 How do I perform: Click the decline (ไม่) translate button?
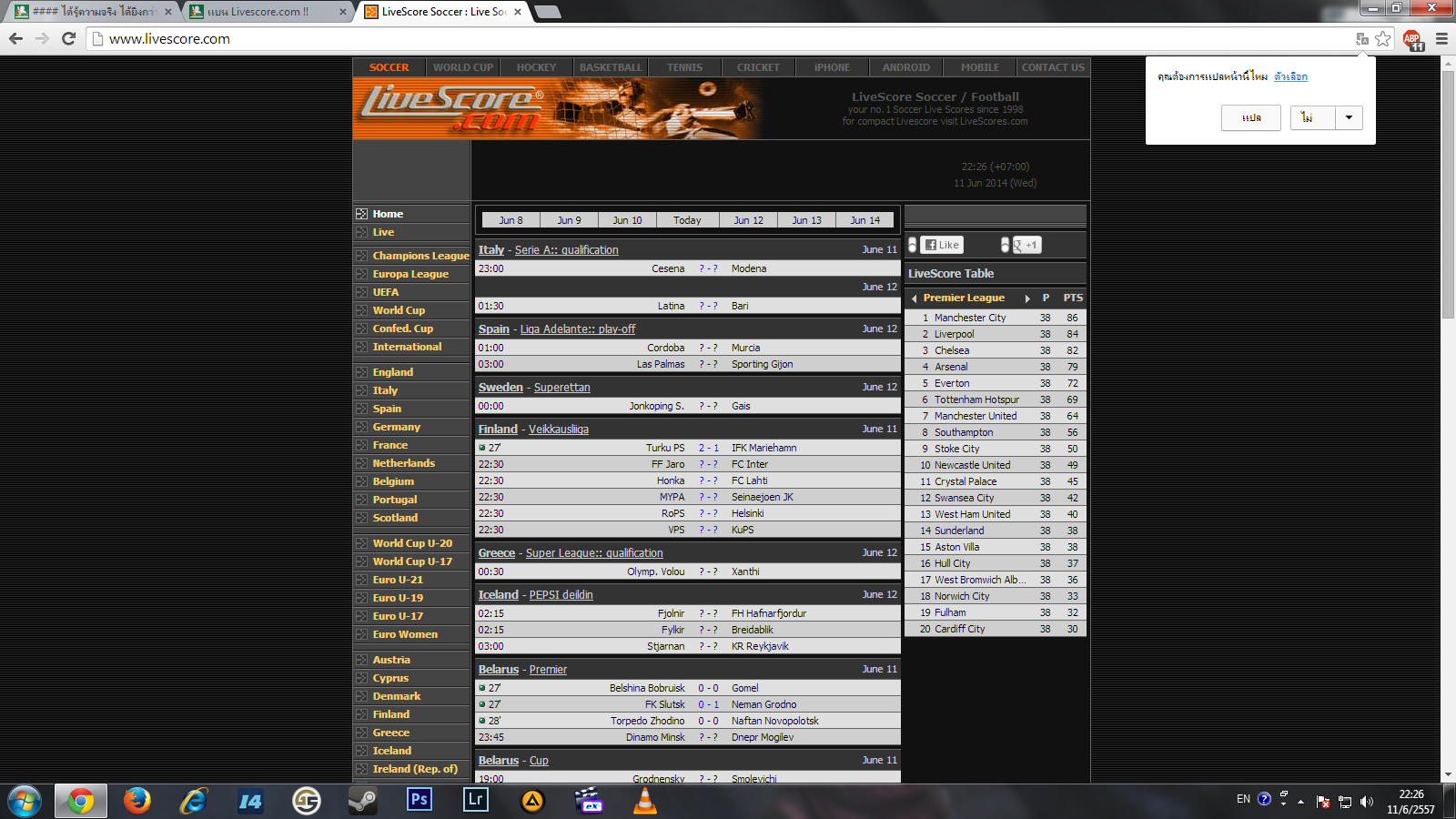click(x=1312, y=117)
